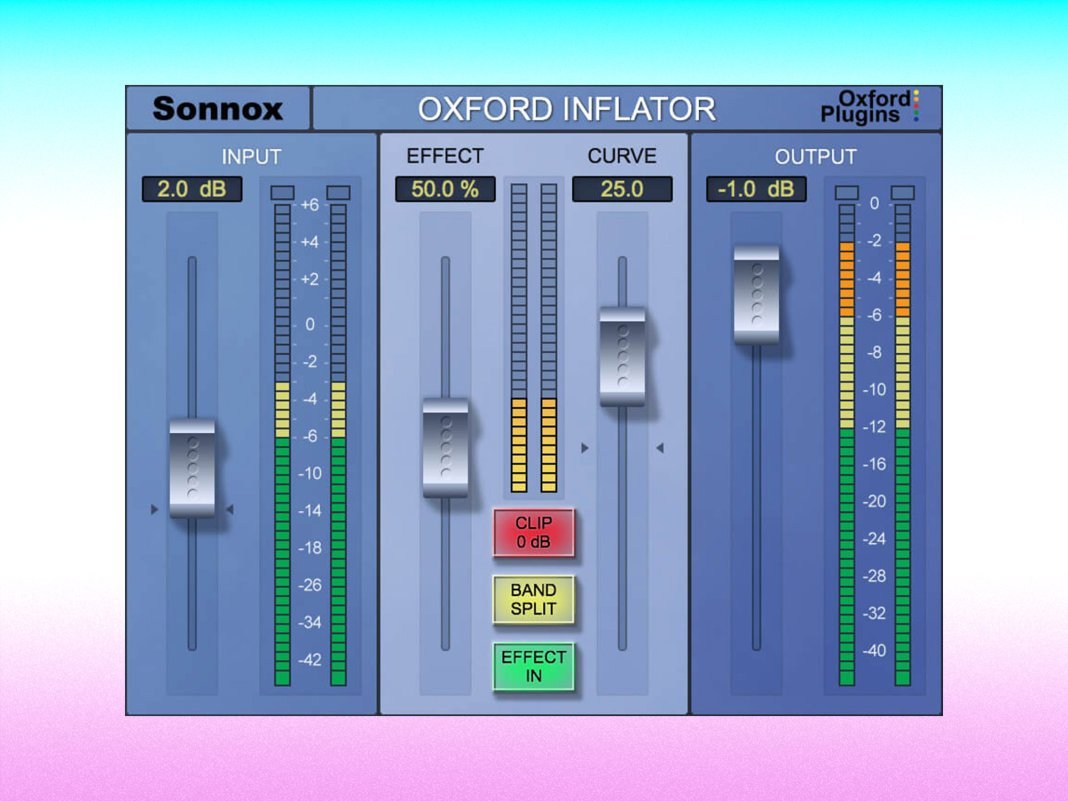
Task: Toggle the CLIP 0 dB button
Action: click(x=533, y=532)
